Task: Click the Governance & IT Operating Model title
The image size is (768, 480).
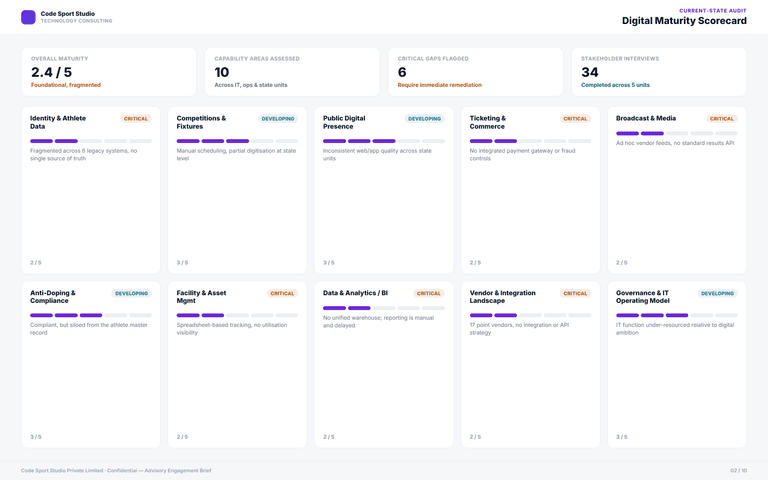Action: [x=643, y=296]
